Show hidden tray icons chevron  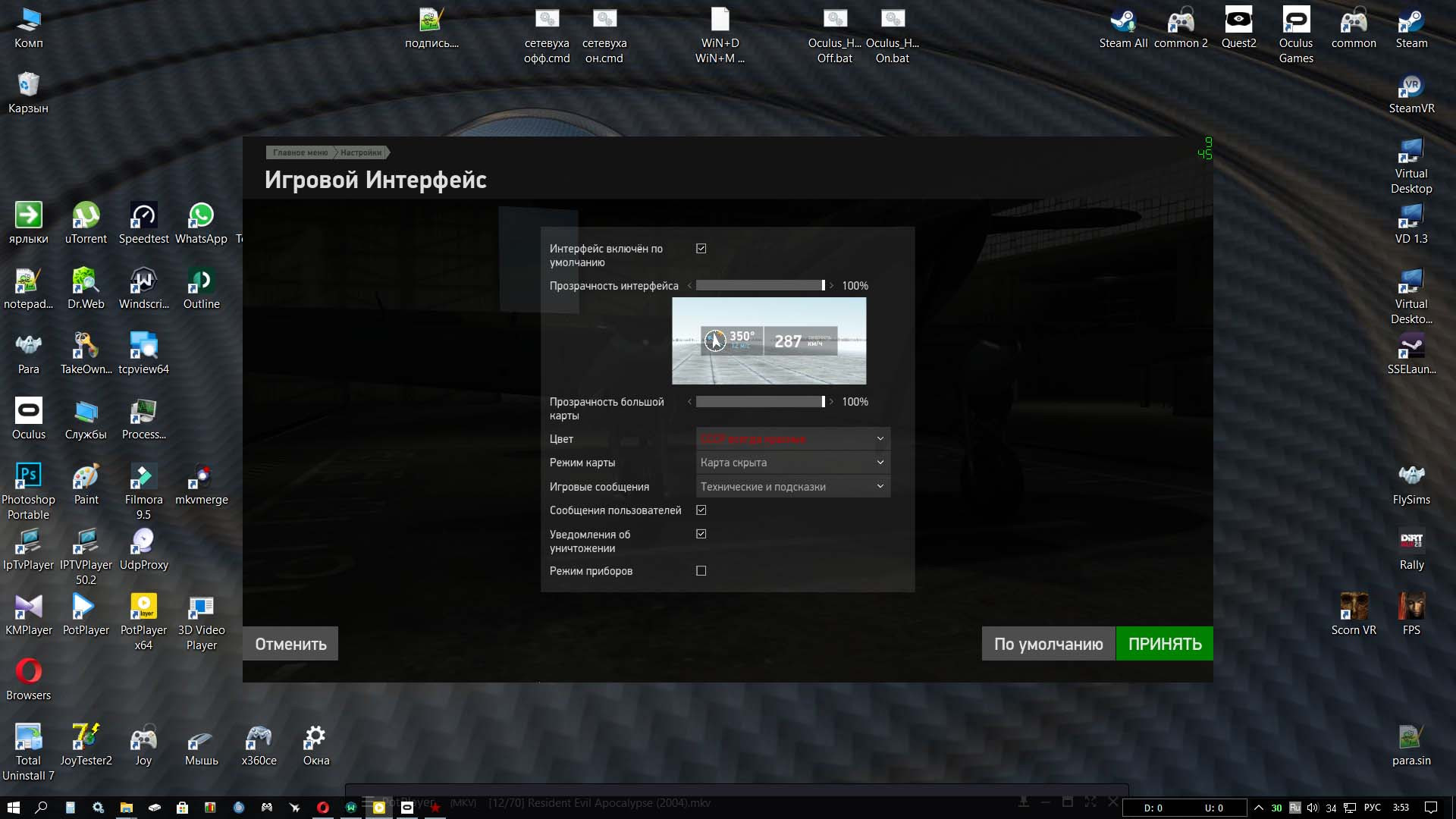[x=1259, y=808]
